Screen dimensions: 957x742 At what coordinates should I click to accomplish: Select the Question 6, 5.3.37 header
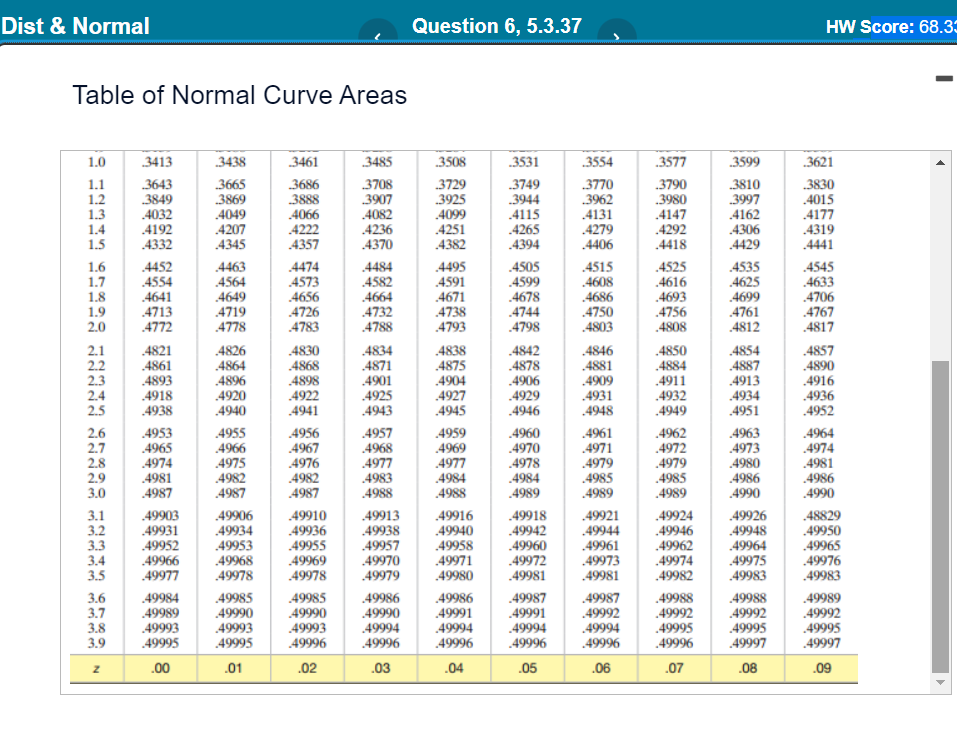[x=496, y=25]
